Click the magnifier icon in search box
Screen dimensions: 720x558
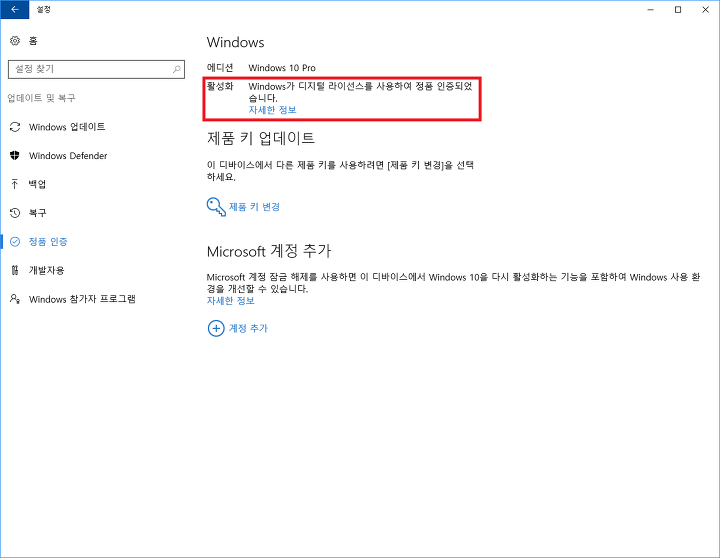(176, 69)
